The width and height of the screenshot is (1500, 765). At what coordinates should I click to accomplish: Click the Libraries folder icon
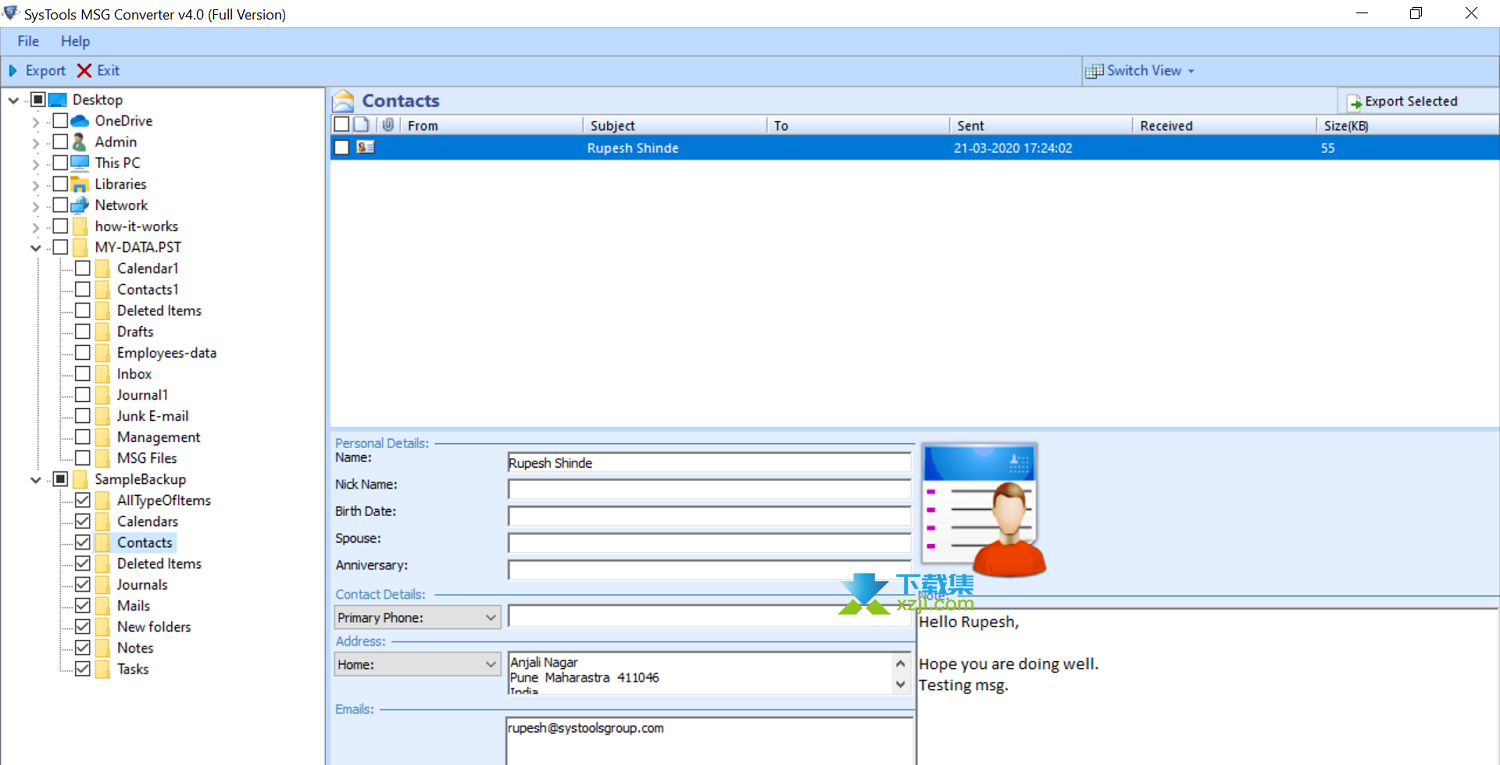[80, 184]
